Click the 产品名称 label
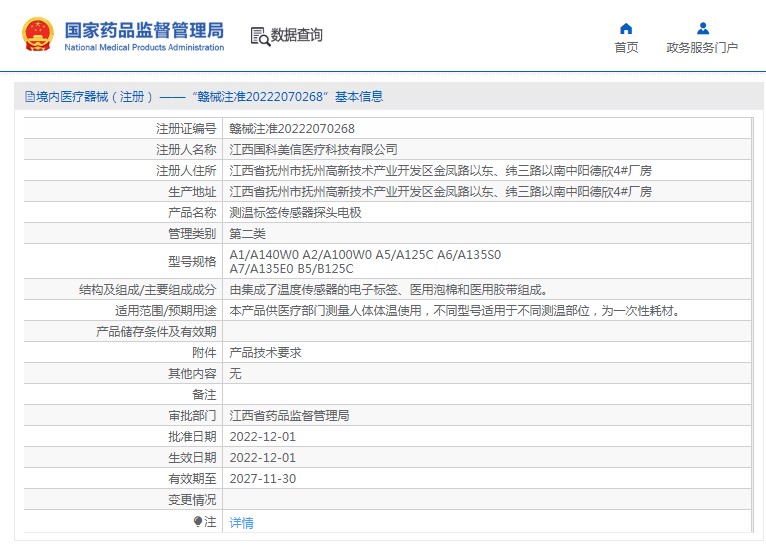Image resolution: width=766 pixels, height=549 pixels. click(192, 212)
